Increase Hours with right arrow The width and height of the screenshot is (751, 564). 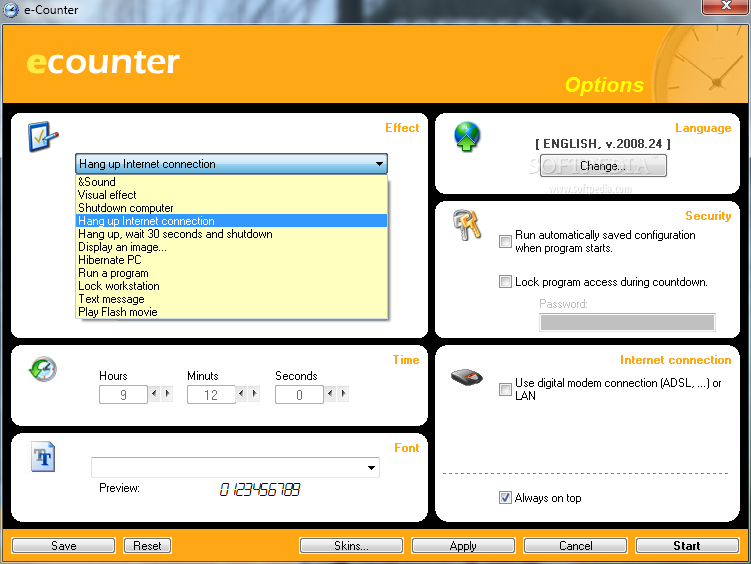tap(167, 394)
